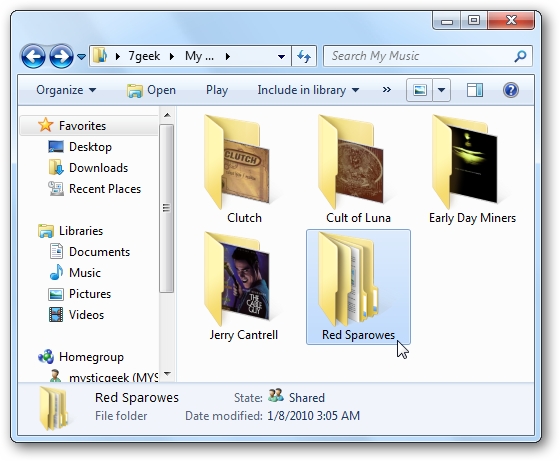Open Downloads in the navigation pane
Viewport: 560px width, 461px height.
point(88,168)
